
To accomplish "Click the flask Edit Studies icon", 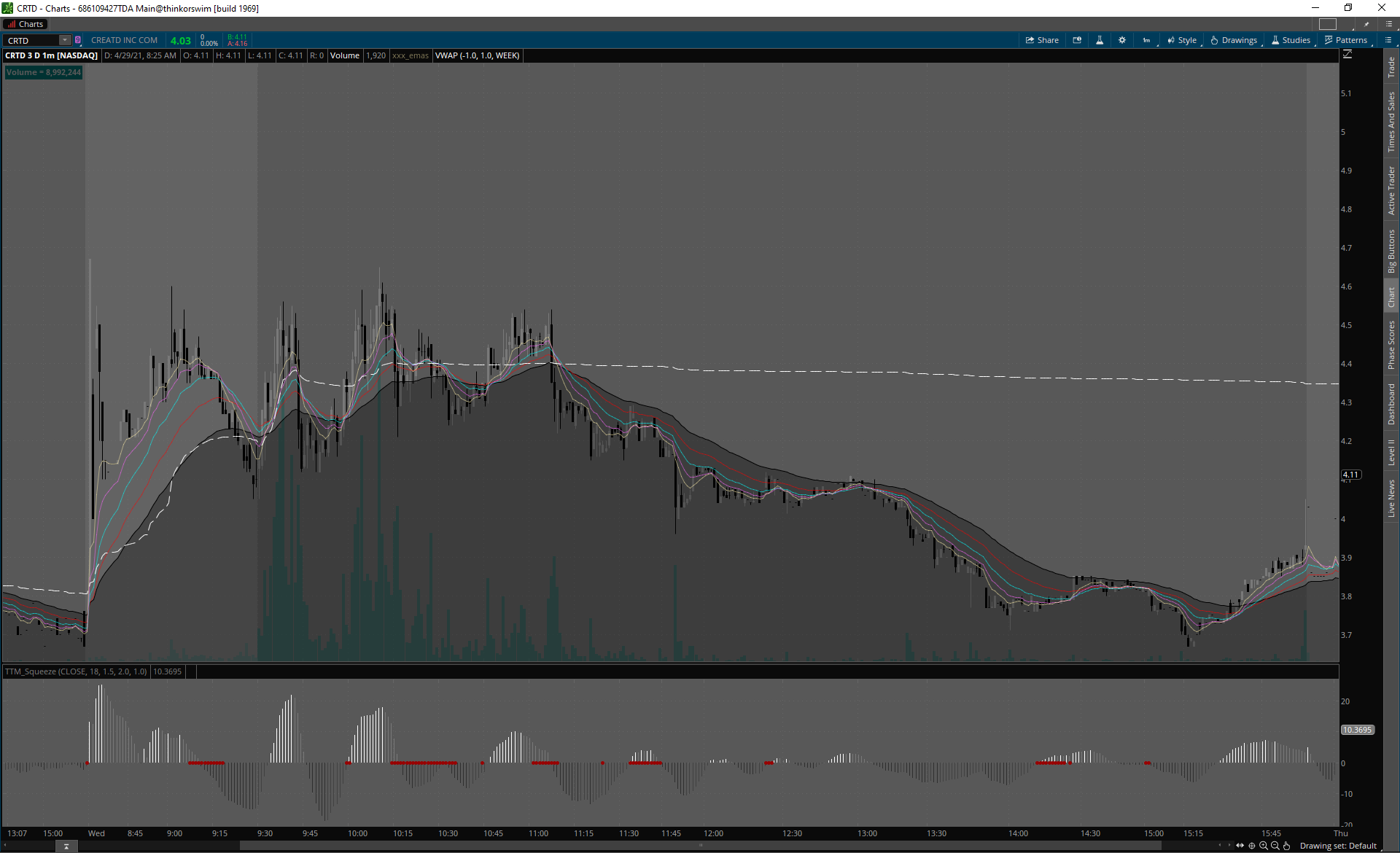I will click(1100, 40).
